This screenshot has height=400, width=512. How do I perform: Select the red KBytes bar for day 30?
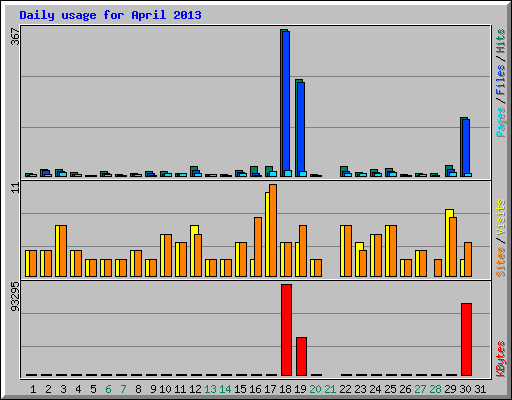(466, 339)
